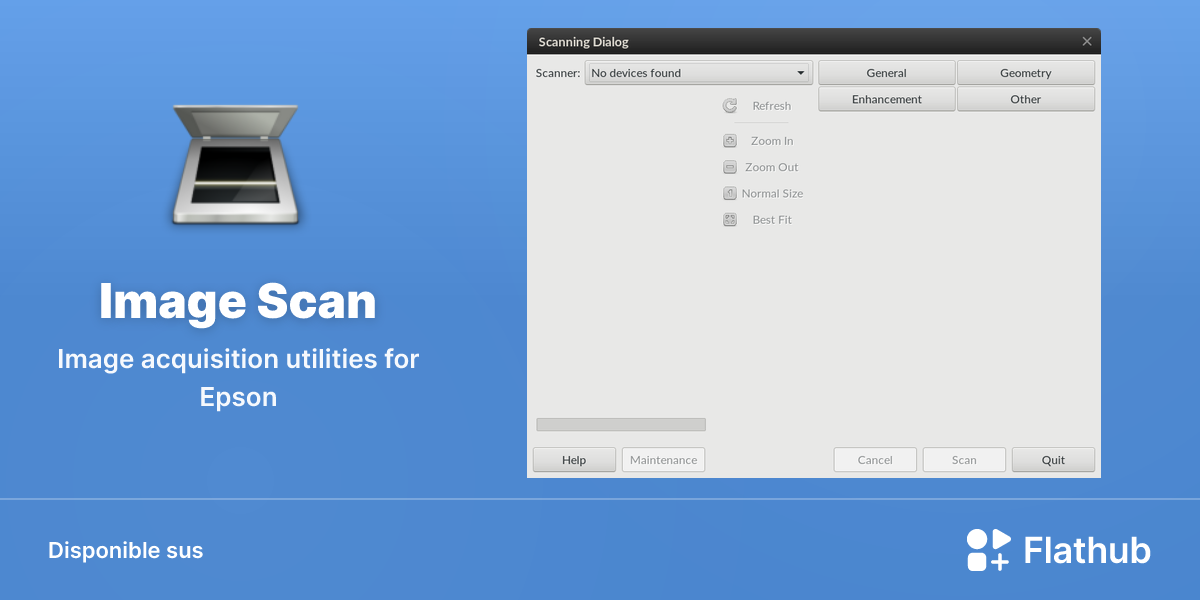Click the Refresh icon
This screenshot has width=1200, height=600.
tap(730, 106)
